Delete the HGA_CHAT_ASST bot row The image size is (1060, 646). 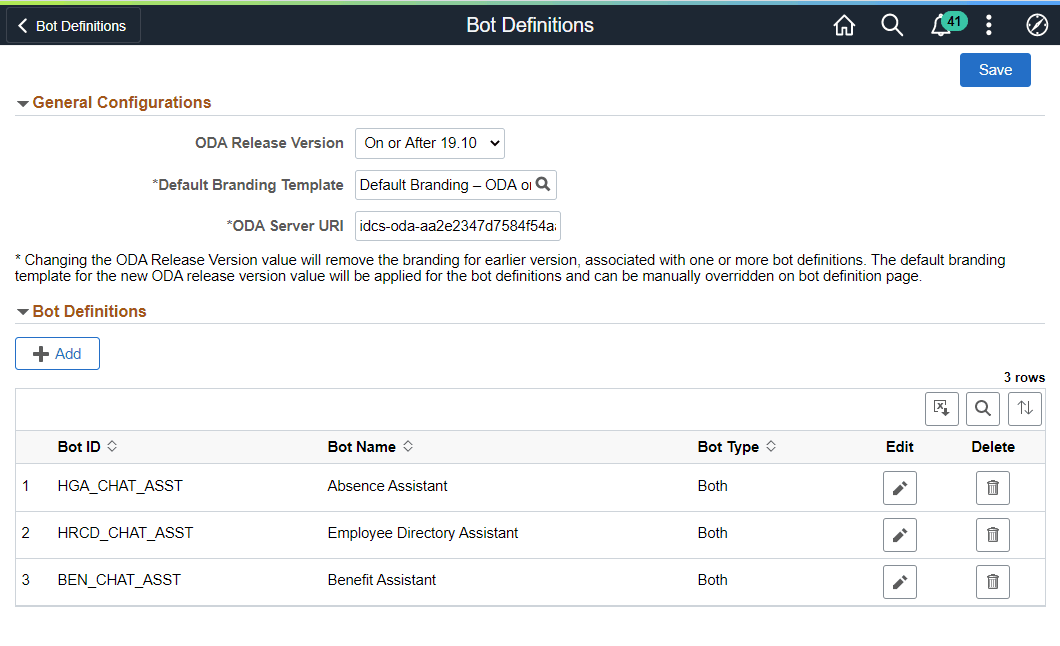992,487
